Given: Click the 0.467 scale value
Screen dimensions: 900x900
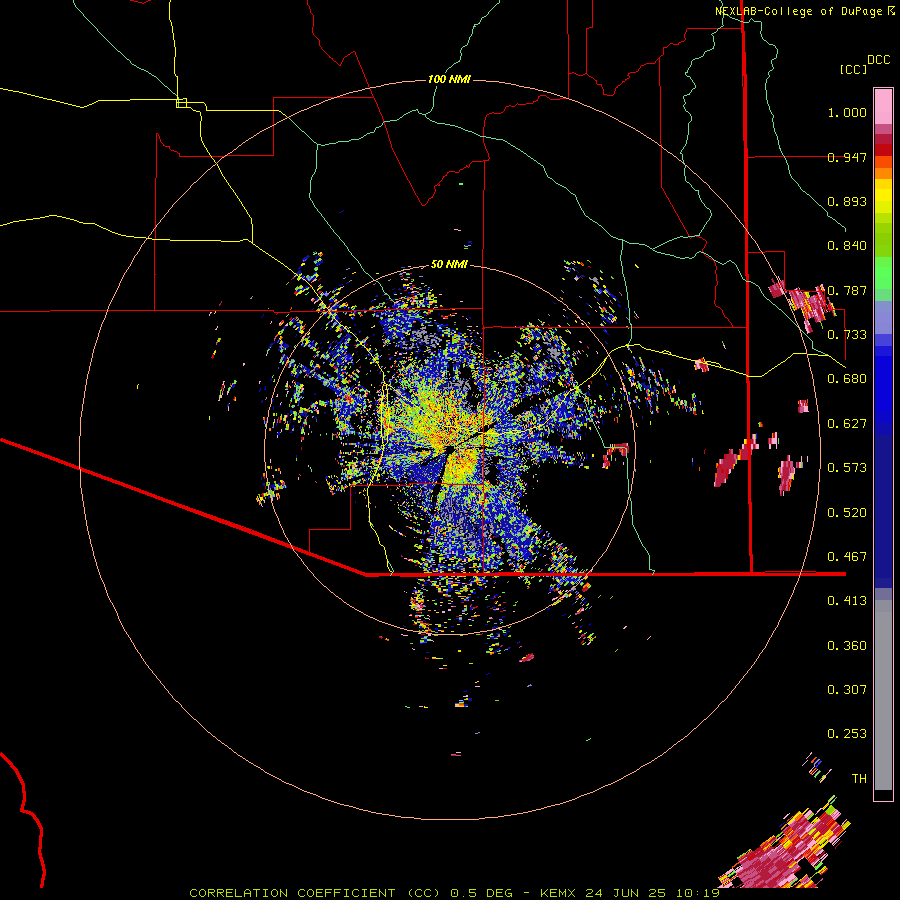Looking at the screenshot, I should (x=847, y=557).
